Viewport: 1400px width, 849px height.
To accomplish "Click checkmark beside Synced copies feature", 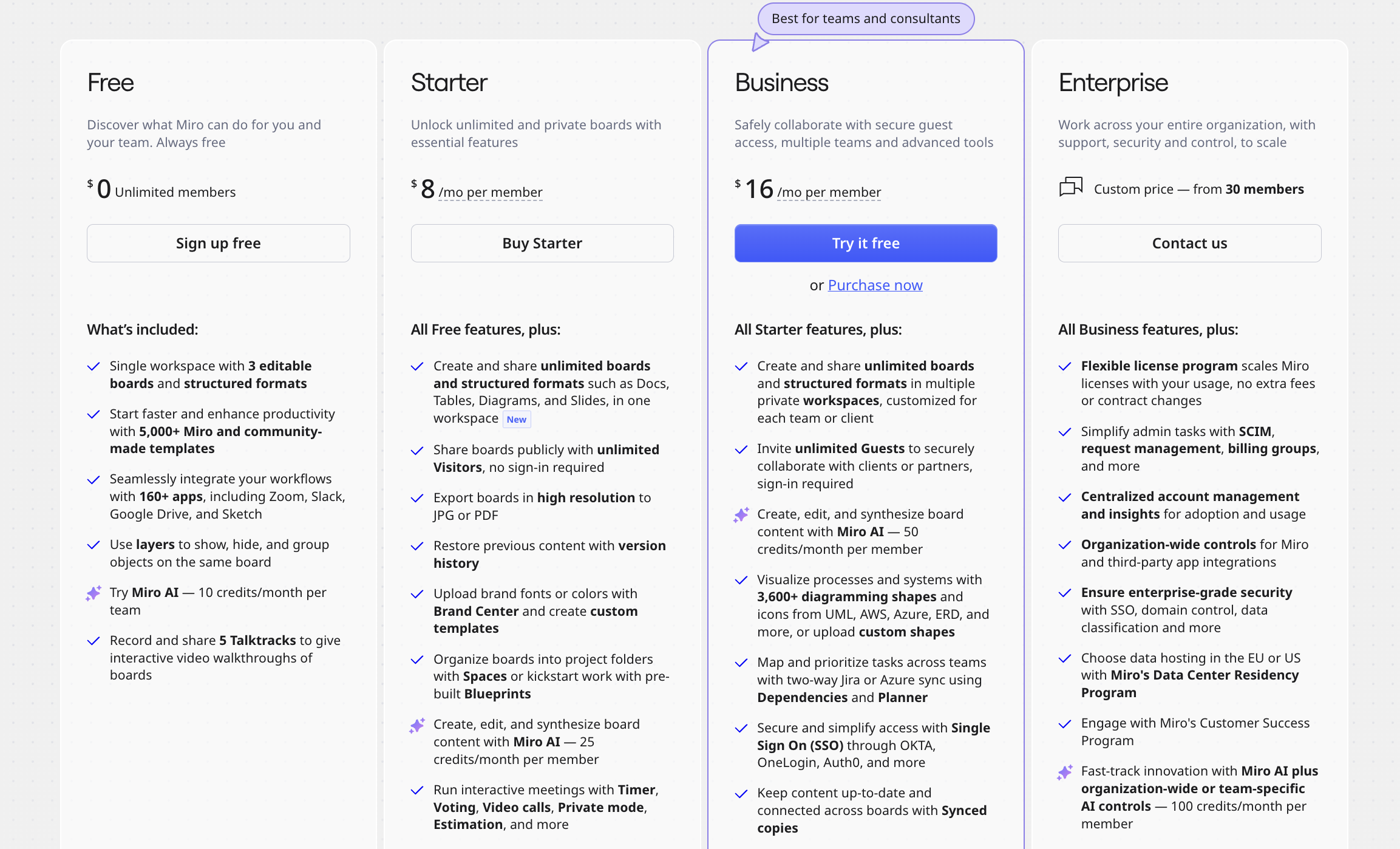I will pyautogui.click(x=741, y=794).
